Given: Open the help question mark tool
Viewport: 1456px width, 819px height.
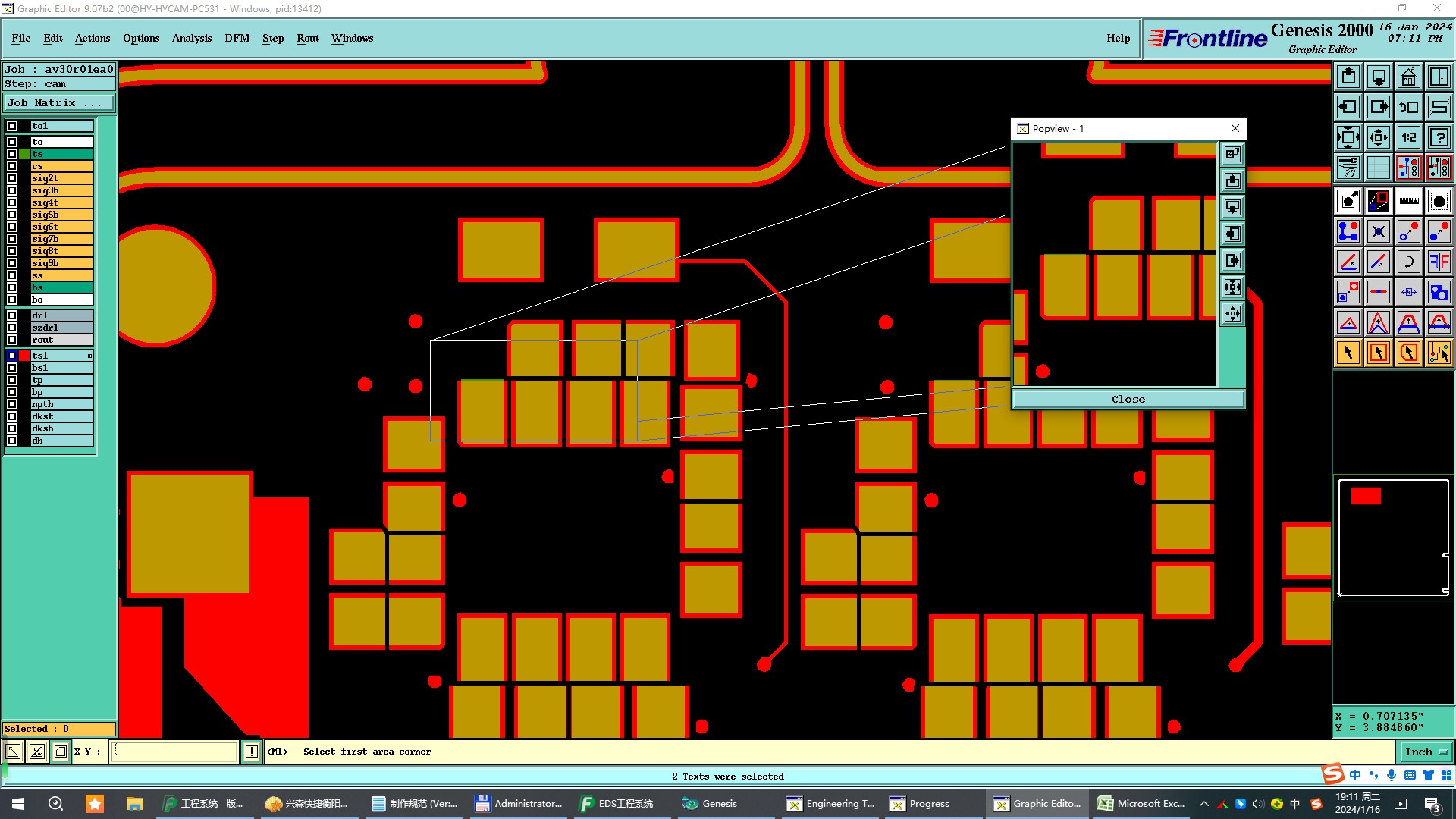Looking at the screenshot, I should pyautogui.click(x=1439, y=137).
